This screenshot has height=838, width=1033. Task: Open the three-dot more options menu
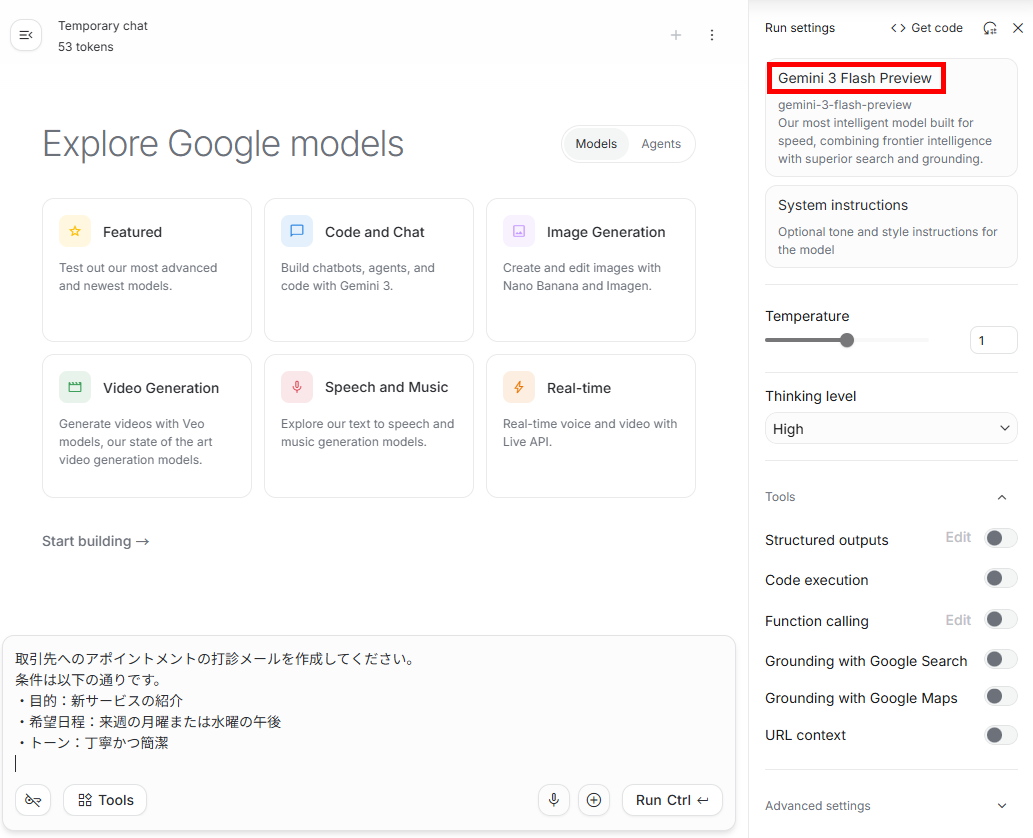712,35
